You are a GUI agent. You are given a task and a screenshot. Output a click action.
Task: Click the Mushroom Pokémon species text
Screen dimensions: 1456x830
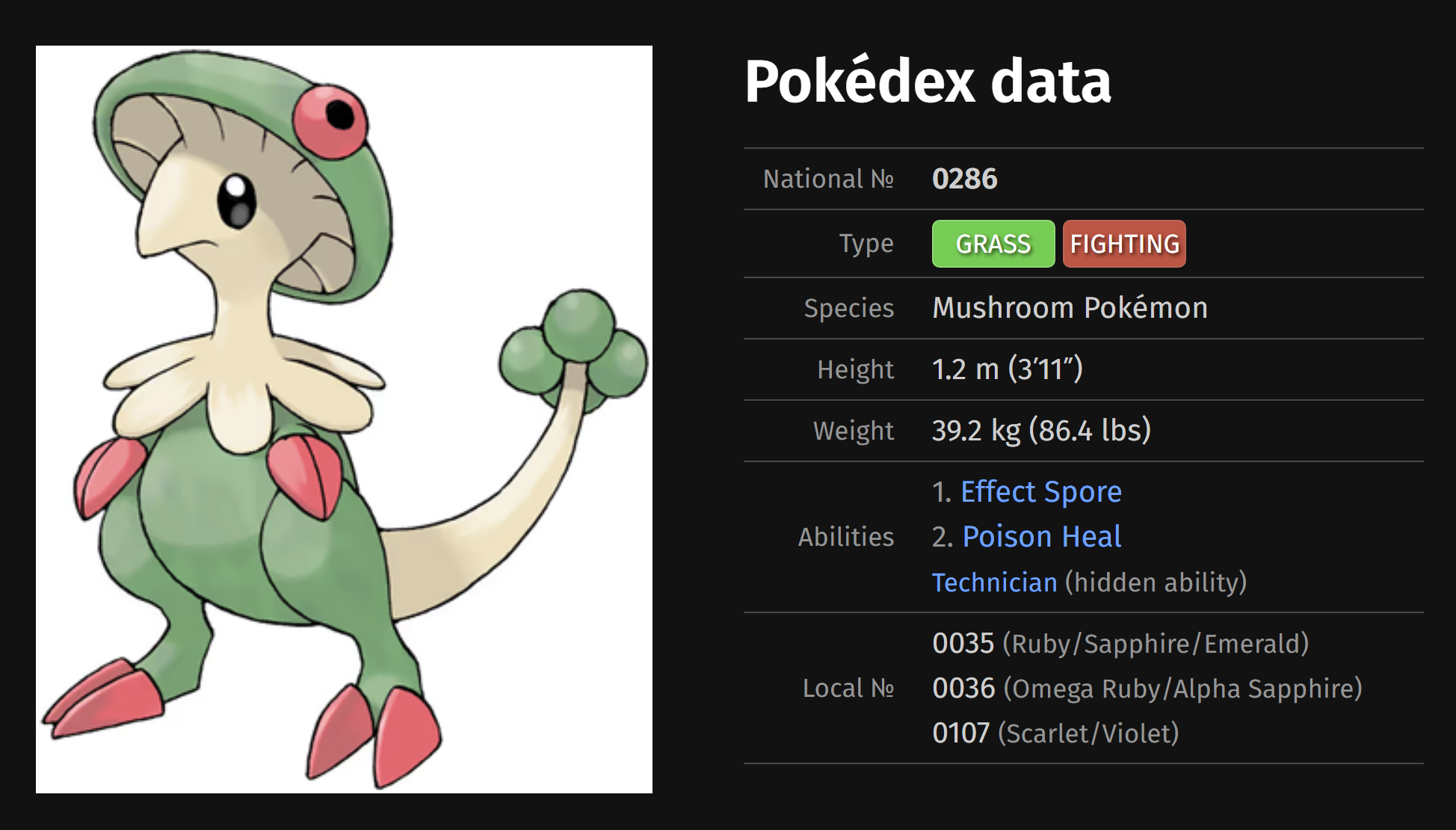click(x=1070, y=308)
